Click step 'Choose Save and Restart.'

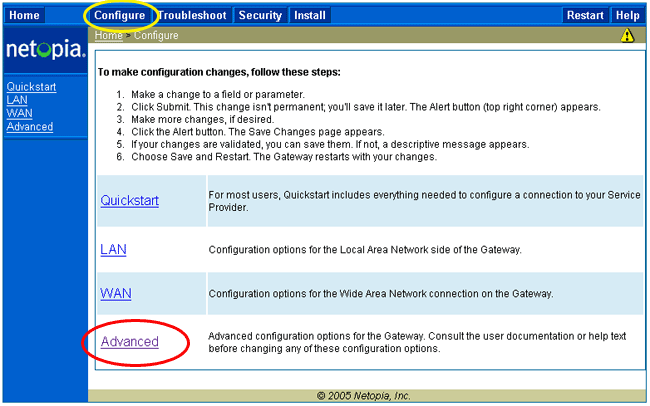191,157
